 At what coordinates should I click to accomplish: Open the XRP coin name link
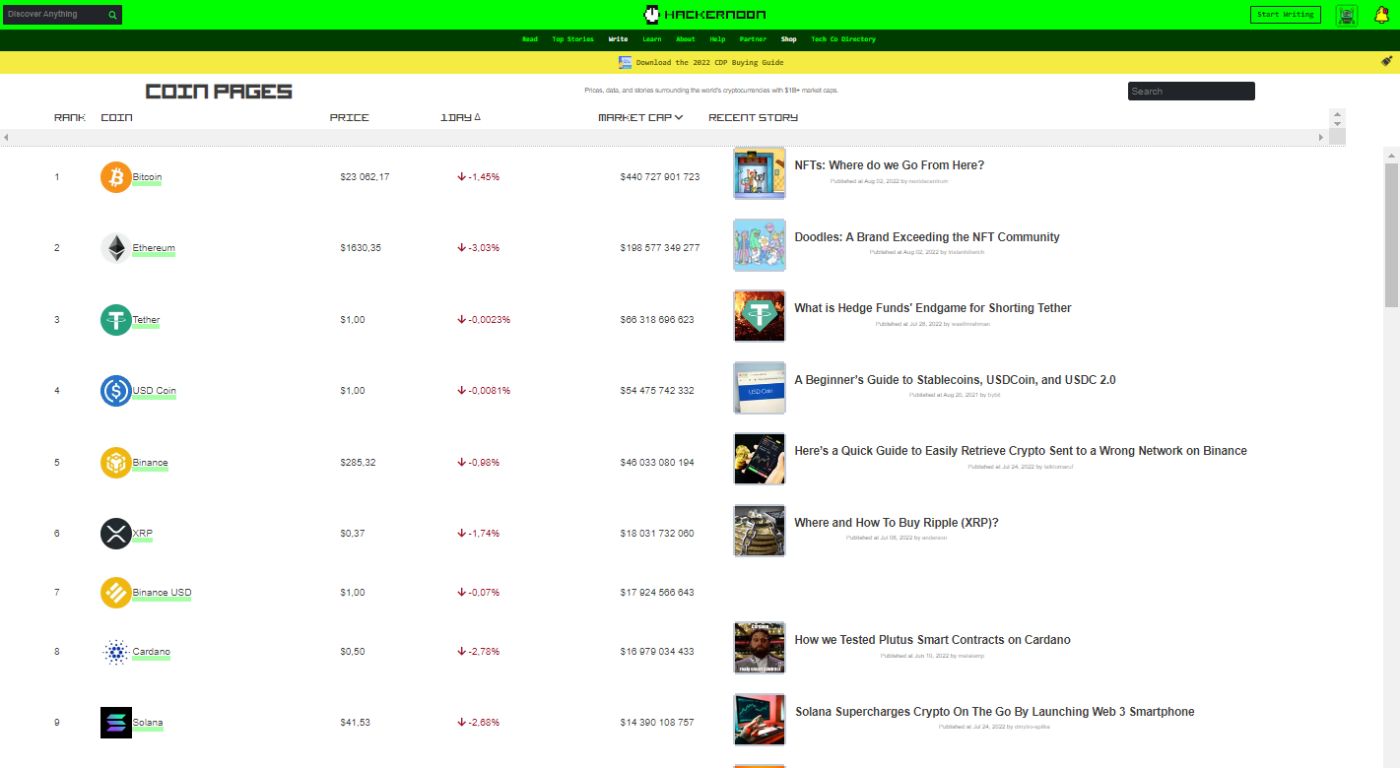tap(142, 534)
